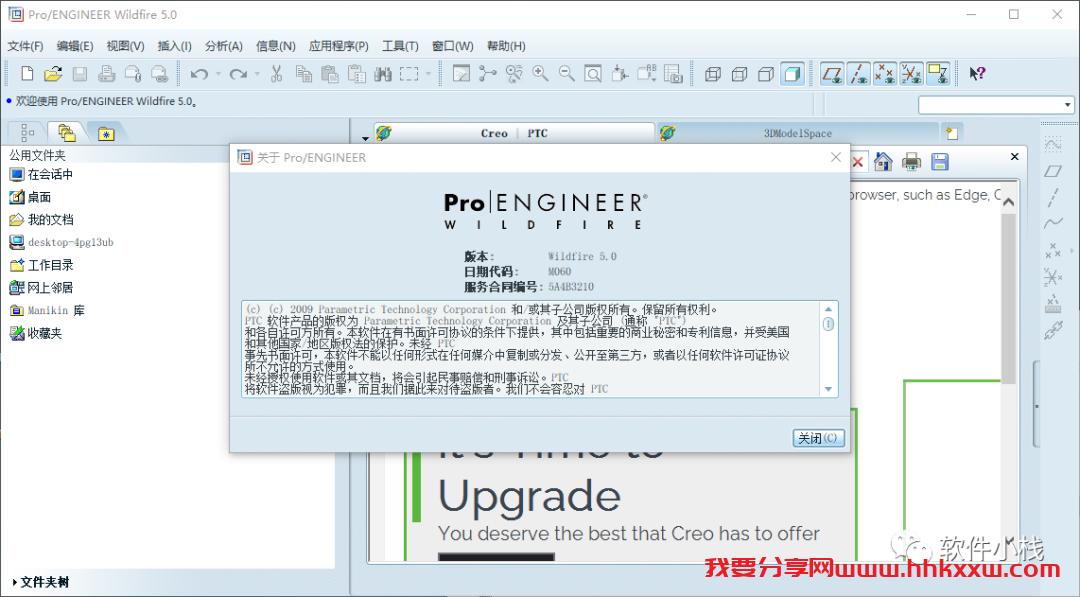The height and width of the screenshot is (597, 1080).
Task: Click browser red Stop X icon
Action: pyautogui.click(x=858, y=163)
